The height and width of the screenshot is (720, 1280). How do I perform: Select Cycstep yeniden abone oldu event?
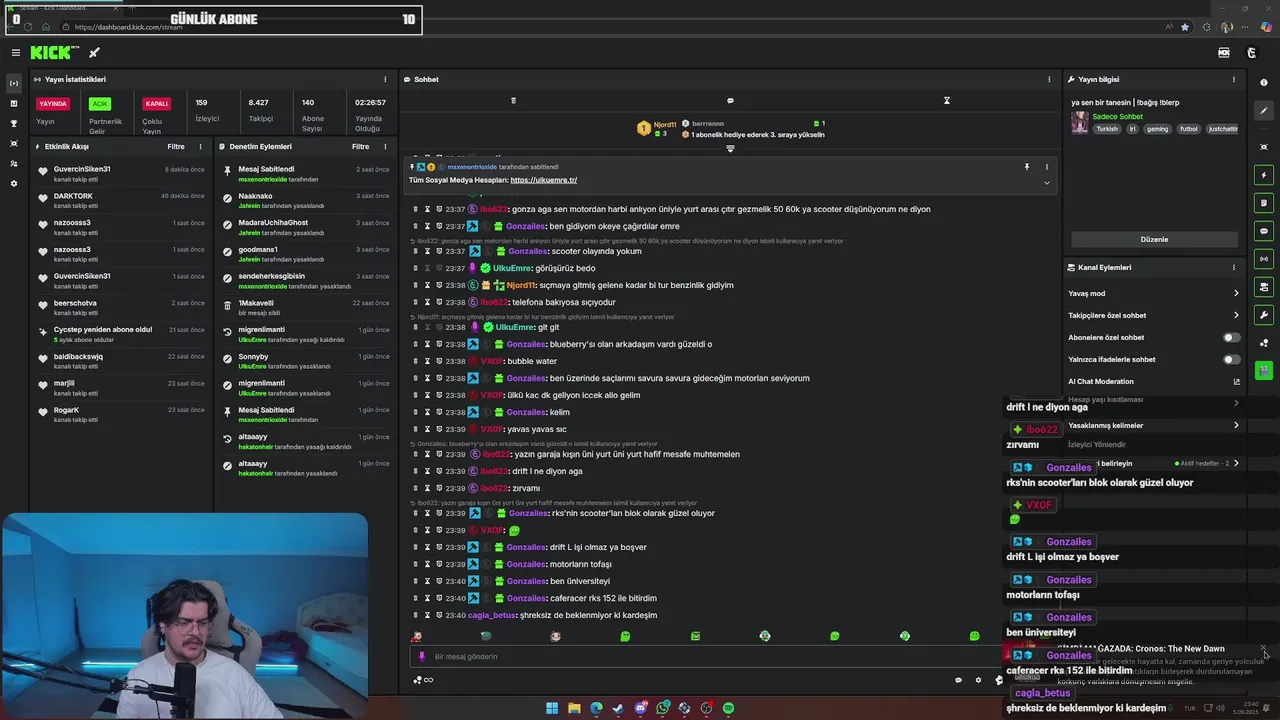(x=122, y=334)
